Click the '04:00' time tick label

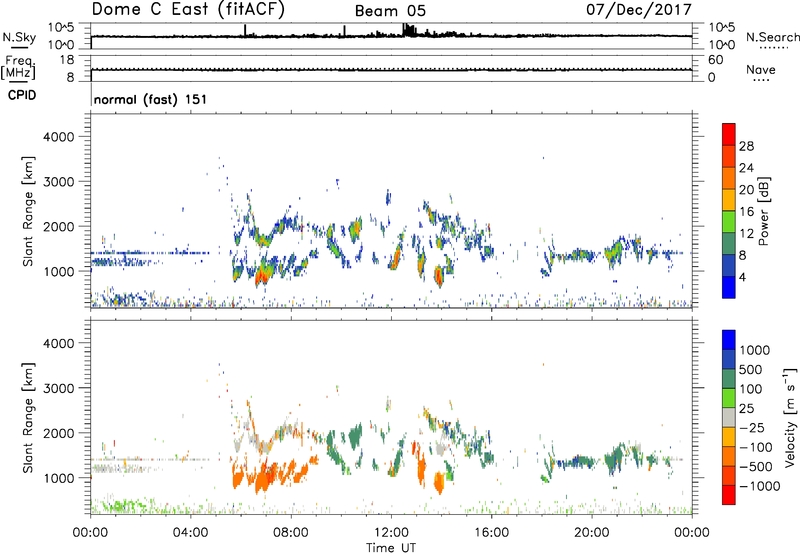click(191, 533)
